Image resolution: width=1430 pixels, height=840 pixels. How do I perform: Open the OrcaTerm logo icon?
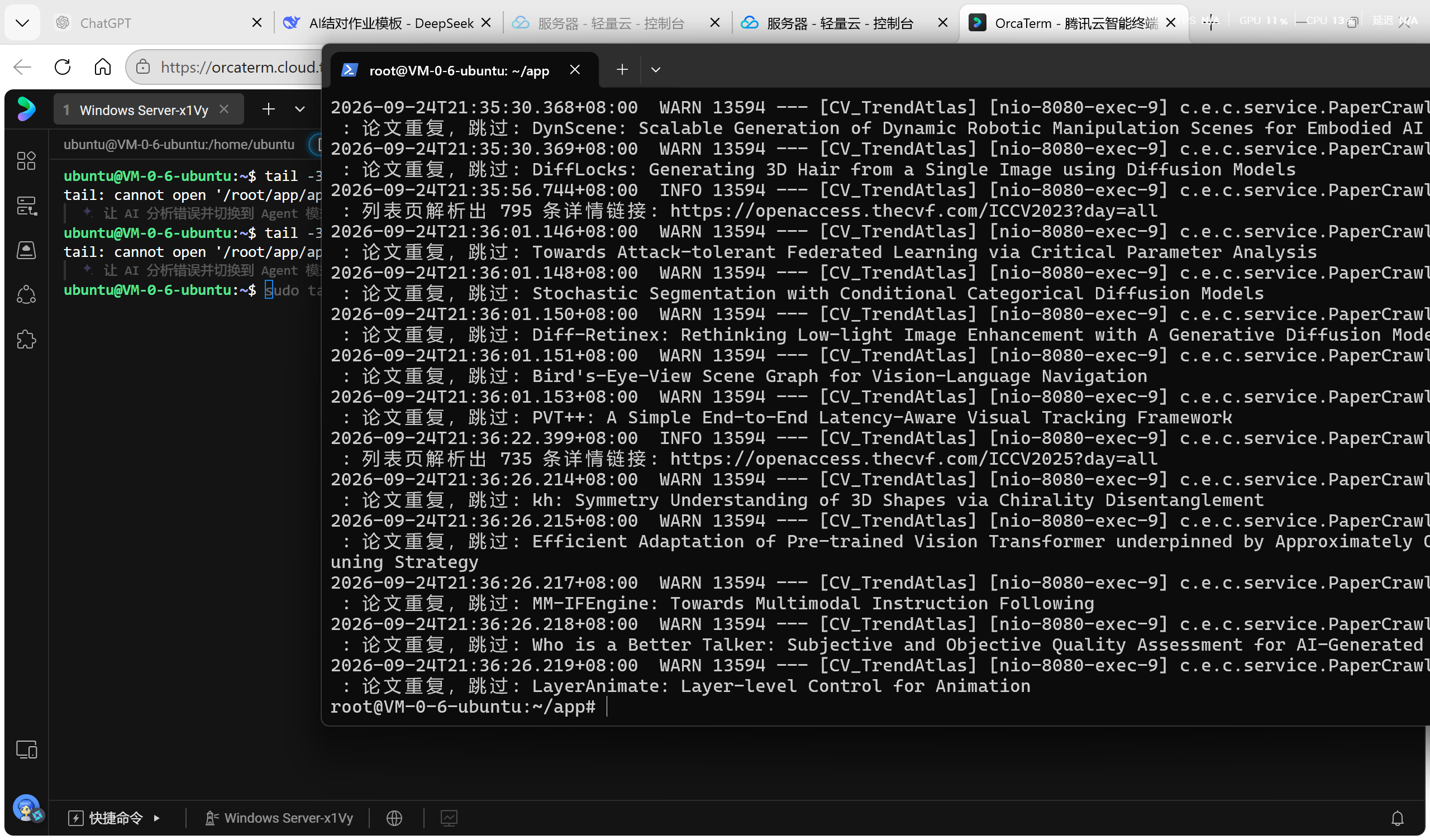pyautogui.click(x=26, y=108)
